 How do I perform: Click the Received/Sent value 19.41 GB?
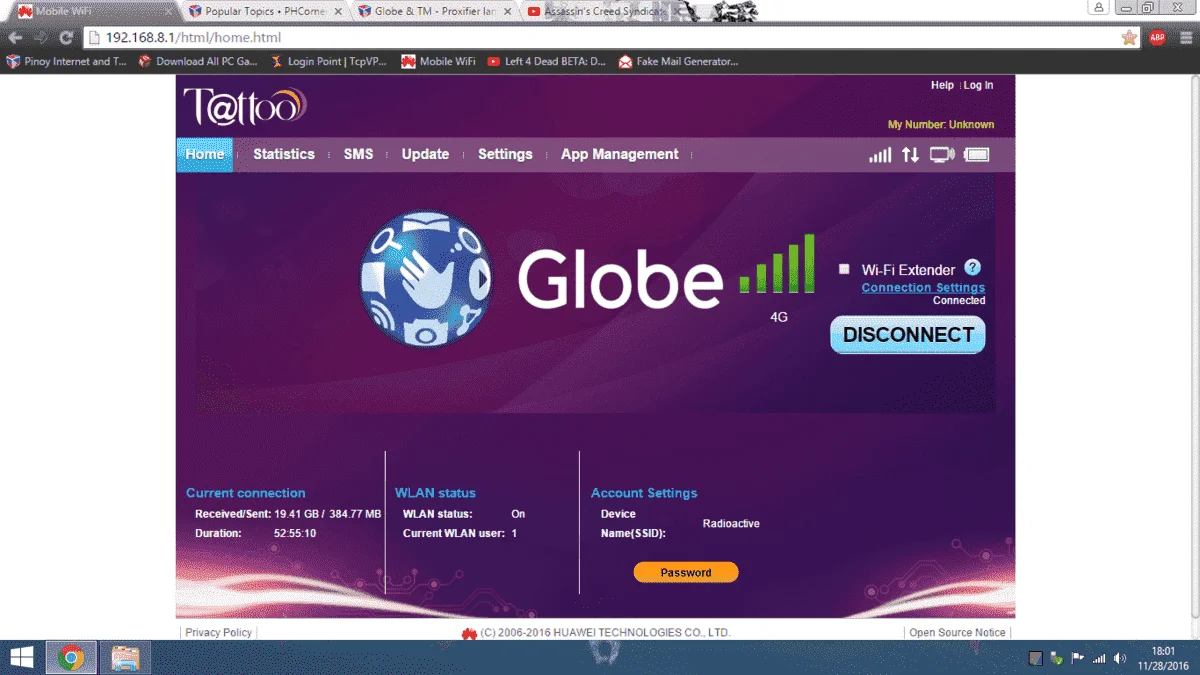click(x=297, y=514)
